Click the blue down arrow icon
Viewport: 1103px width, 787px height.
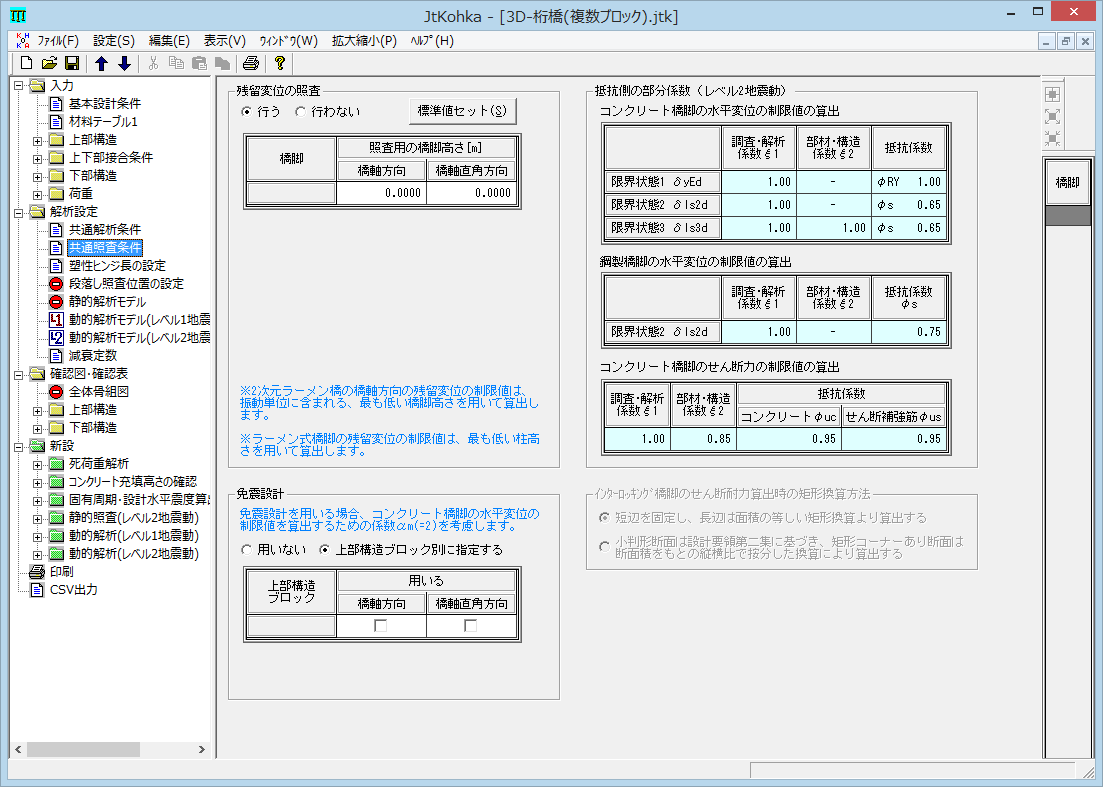tap(124, 63)
